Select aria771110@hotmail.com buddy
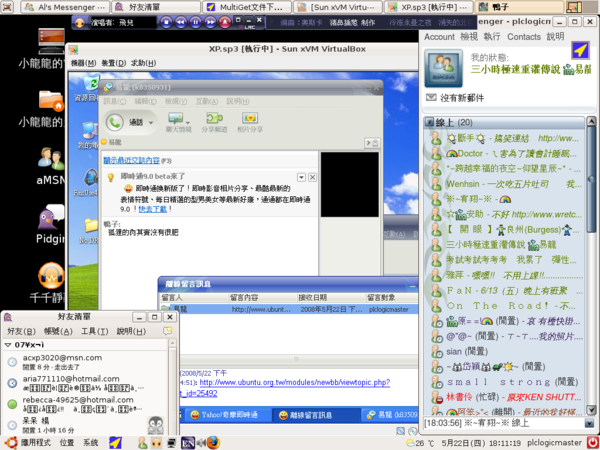The image size is (600, 450). (86, 383)
